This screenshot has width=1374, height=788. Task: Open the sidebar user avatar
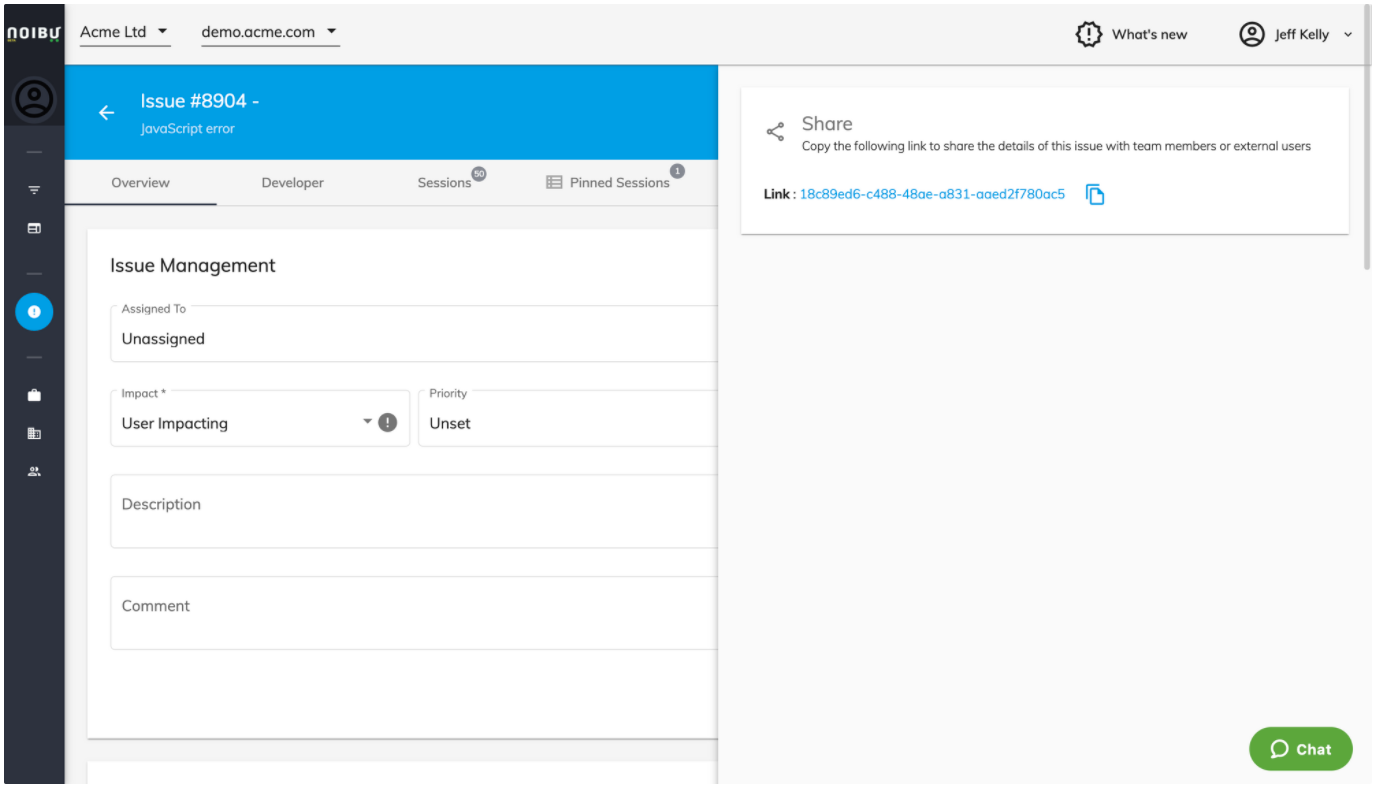tap(34, 98)
